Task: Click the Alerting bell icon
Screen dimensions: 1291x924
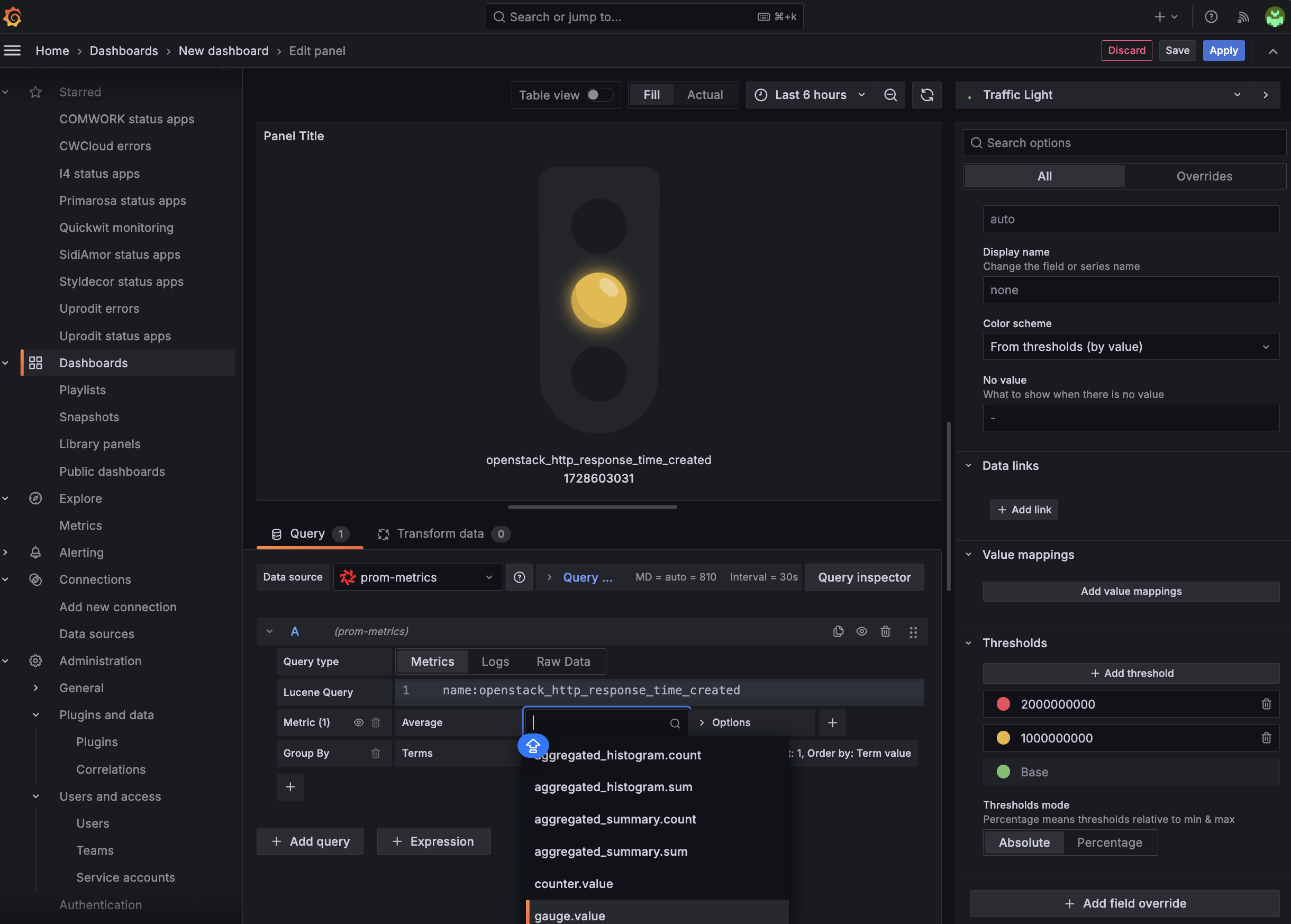Action: point(36,552)
